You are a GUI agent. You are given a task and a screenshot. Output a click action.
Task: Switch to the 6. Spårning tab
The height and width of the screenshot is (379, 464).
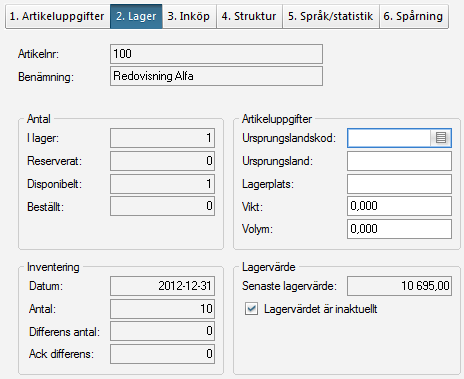[414, 16]
